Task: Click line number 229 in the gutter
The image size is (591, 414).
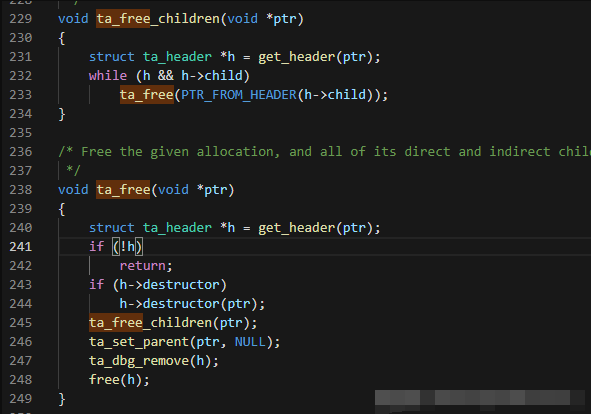Action: [x=21, y=19]
